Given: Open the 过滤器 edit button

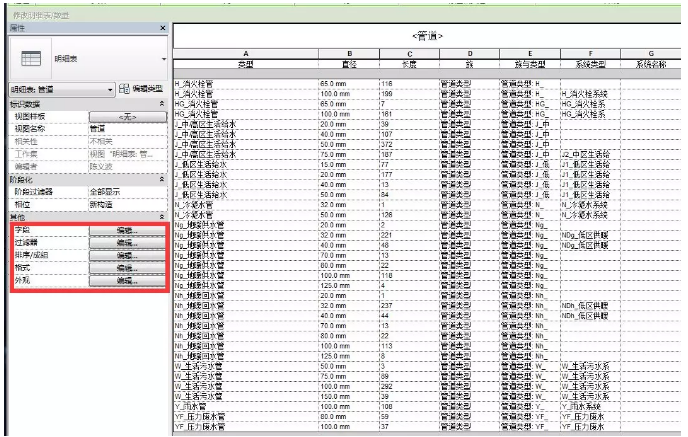Looking at the screenshot, I should pyautogui.click(x=127, y=243).
